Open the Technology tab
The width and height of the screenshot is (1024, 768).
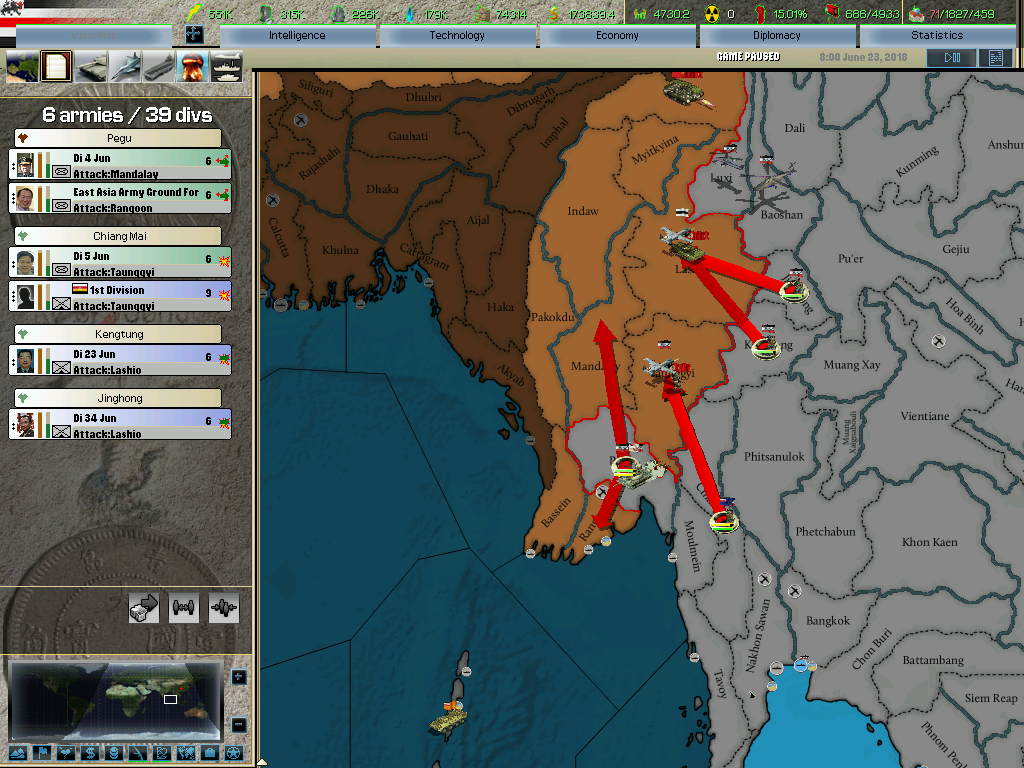click(457, 35)
